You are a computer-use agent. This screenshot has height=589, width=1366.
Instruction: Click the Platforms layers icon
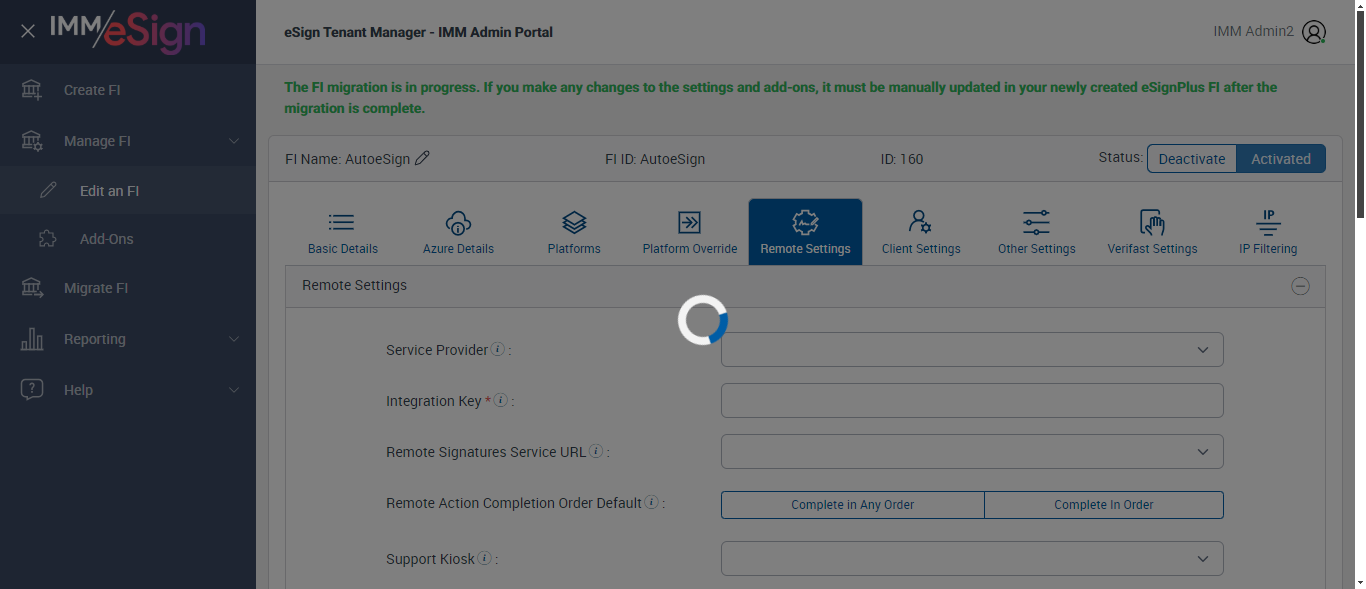pos(574,222)
